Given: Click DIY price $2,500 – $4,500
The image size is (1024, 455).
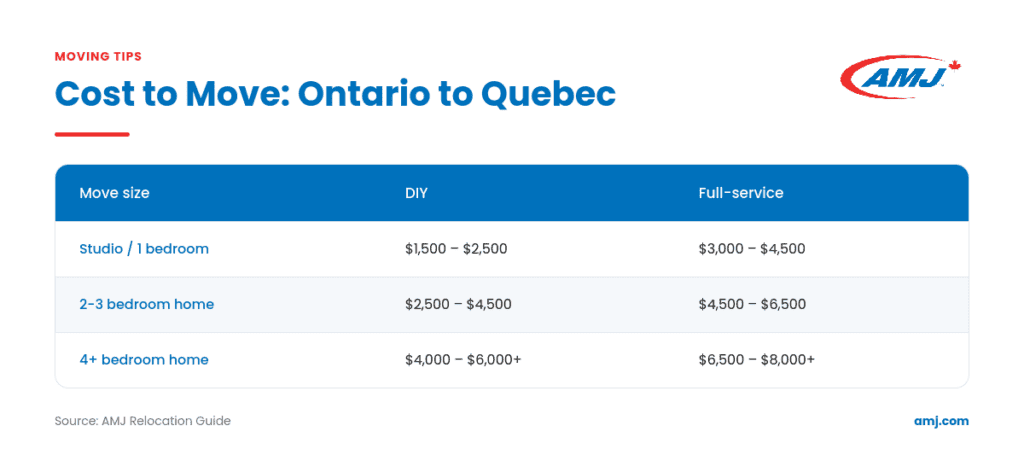Looking at the screenshot, I should pos(458,304).
